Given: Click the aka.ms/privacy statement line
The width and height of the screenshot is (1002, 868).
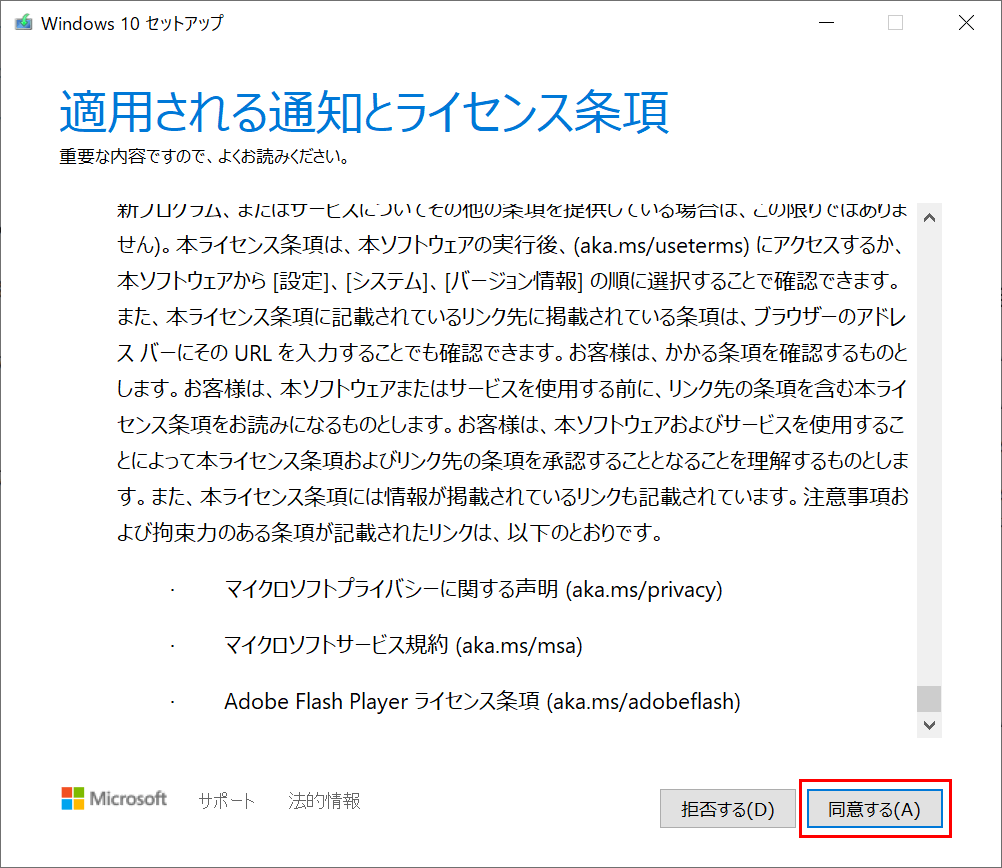Looking at the screenshot, I should point(473,590).
